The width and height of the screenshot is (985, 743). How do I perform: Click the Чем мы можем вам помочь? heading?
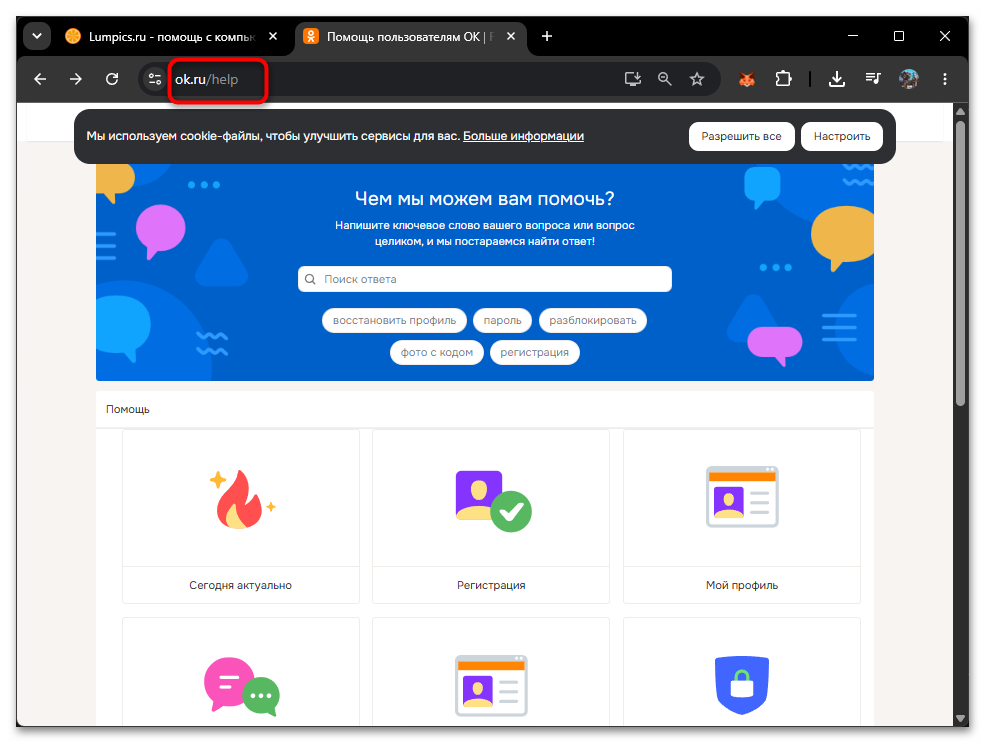[x=485, y=198]
